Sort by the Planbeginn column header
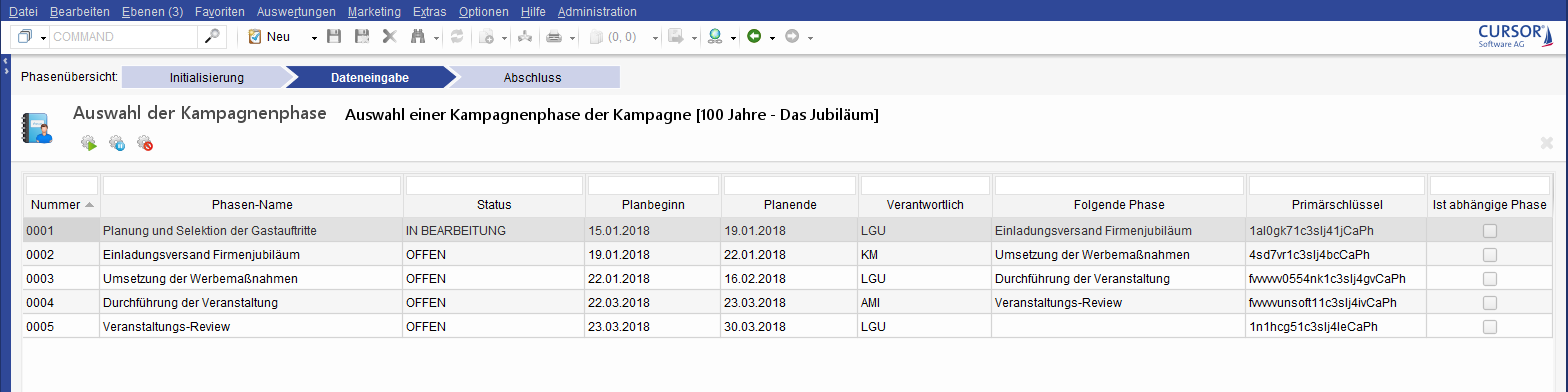Viewport: 1568px width, 392px height. click(653, 205)
